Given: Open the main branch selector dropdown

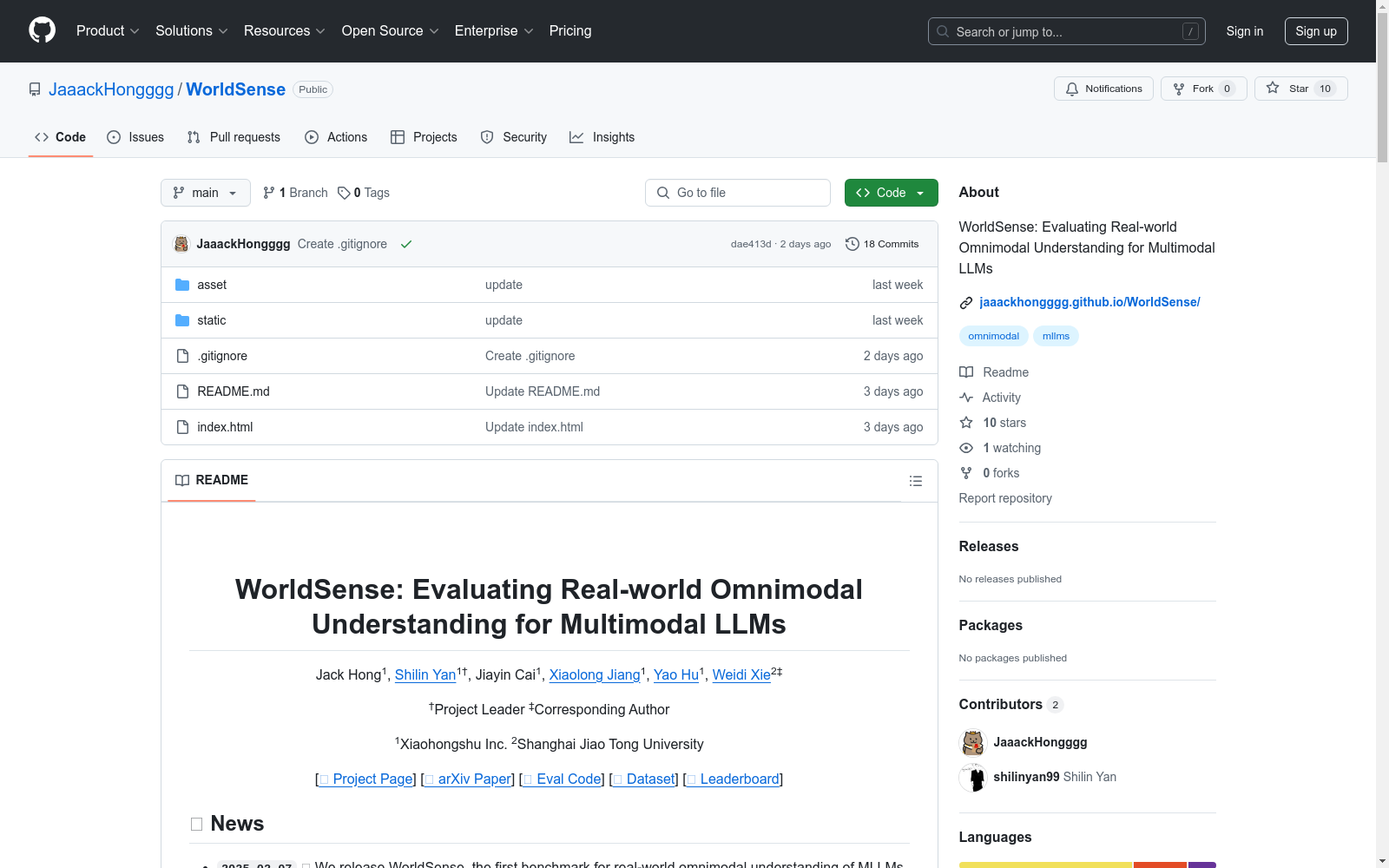Looking at the screenshot, I should click(206, 193).
